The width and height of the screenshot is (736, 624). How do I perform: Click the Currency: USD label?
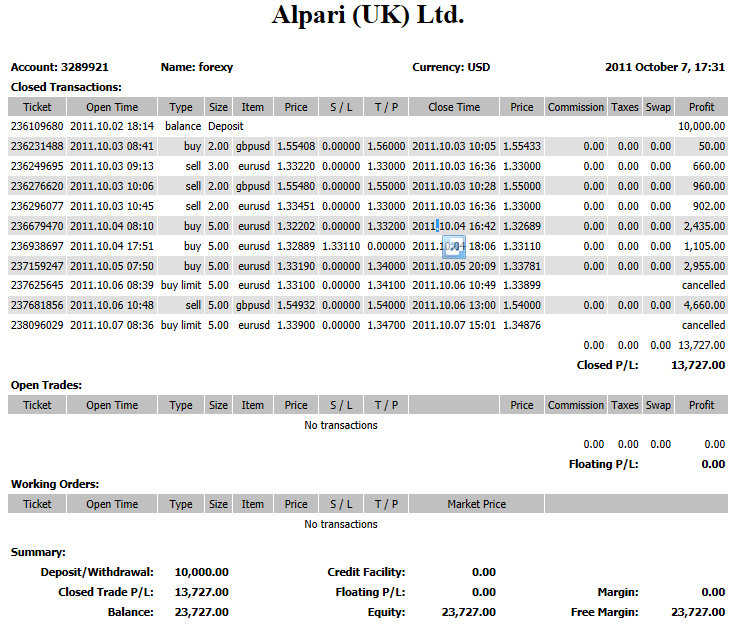click(451, 67)
